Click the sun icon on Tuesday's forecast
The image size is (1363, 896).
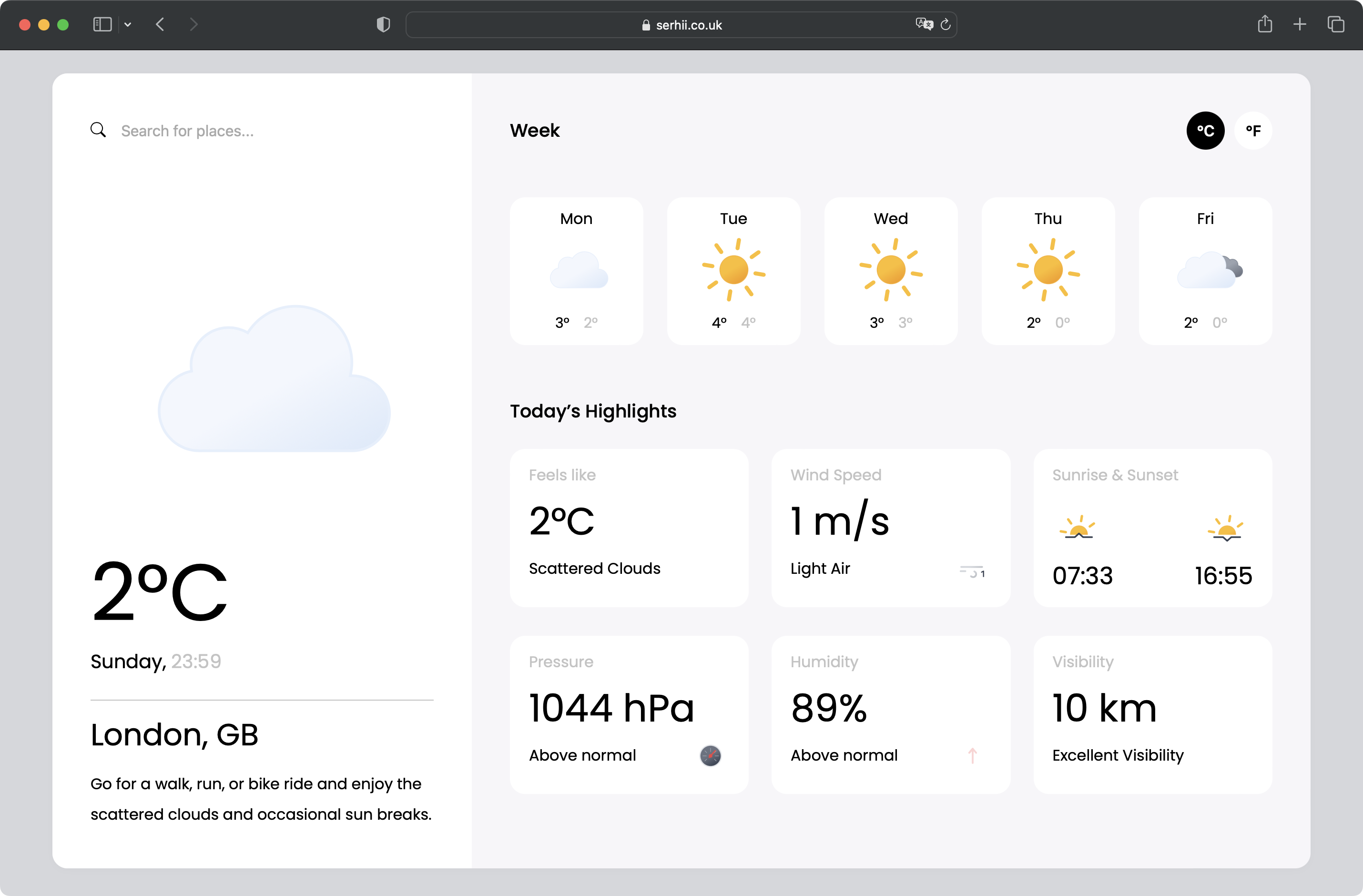[x=733, y=268]
